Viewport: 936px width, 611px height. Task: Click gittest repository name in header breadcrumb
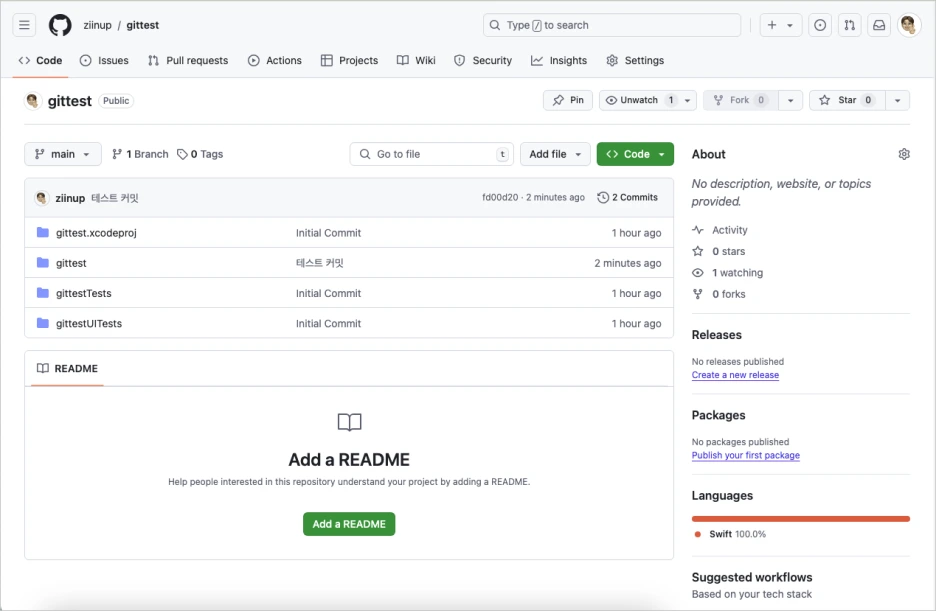tap(143, 25)
